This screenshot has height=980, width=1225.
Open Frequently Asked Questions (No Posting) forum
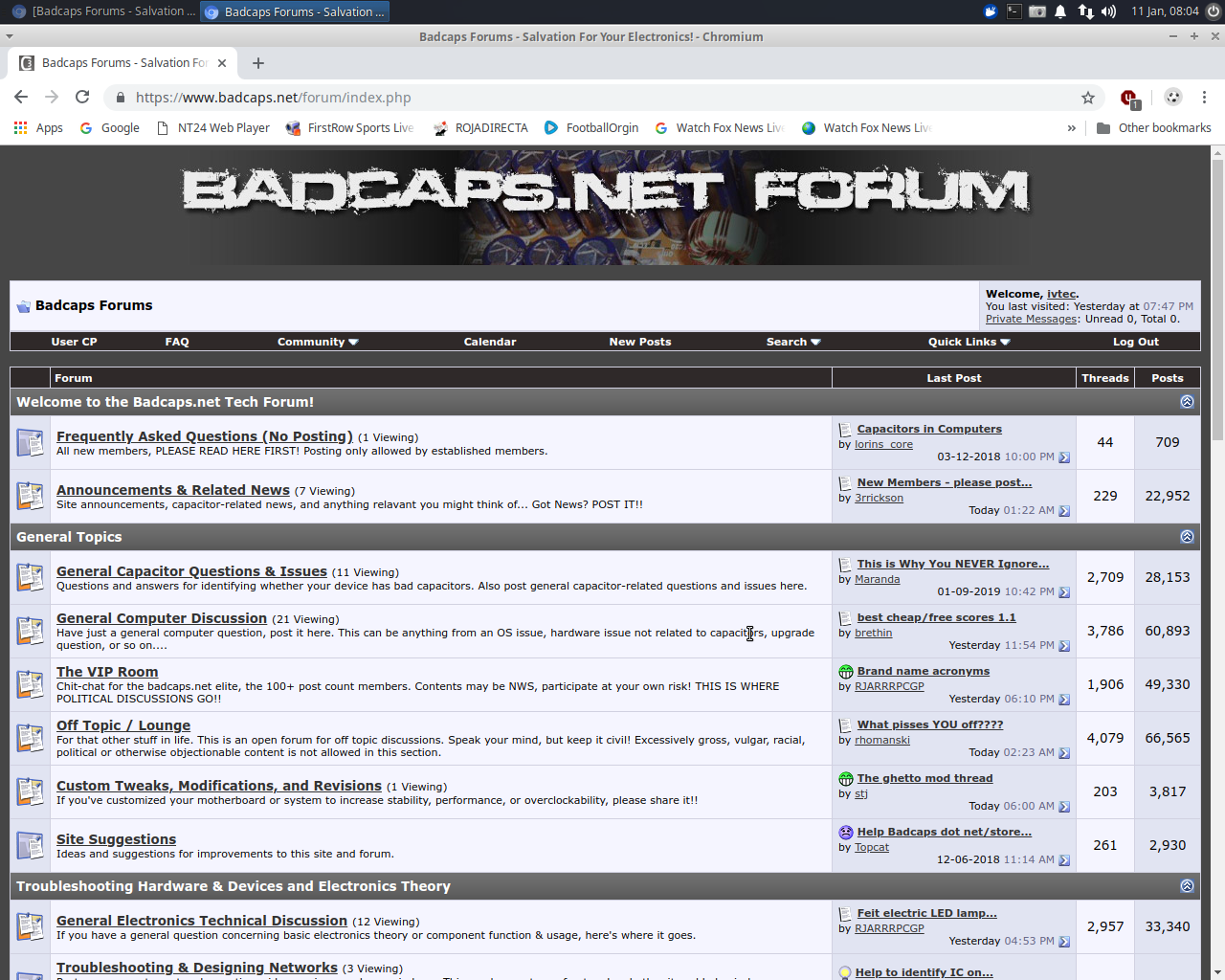pos(205,436)
